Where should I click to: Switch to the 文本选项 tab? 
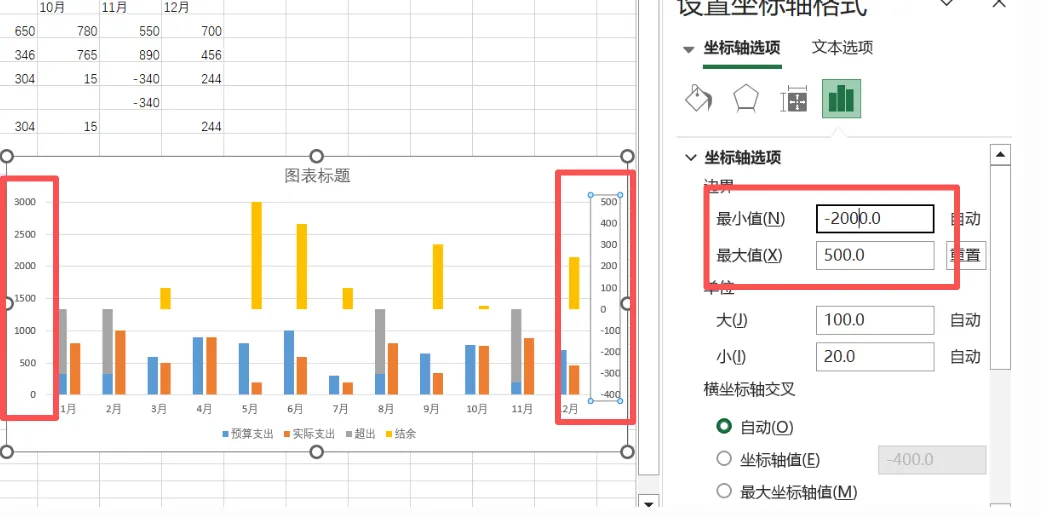pos(842,47)
